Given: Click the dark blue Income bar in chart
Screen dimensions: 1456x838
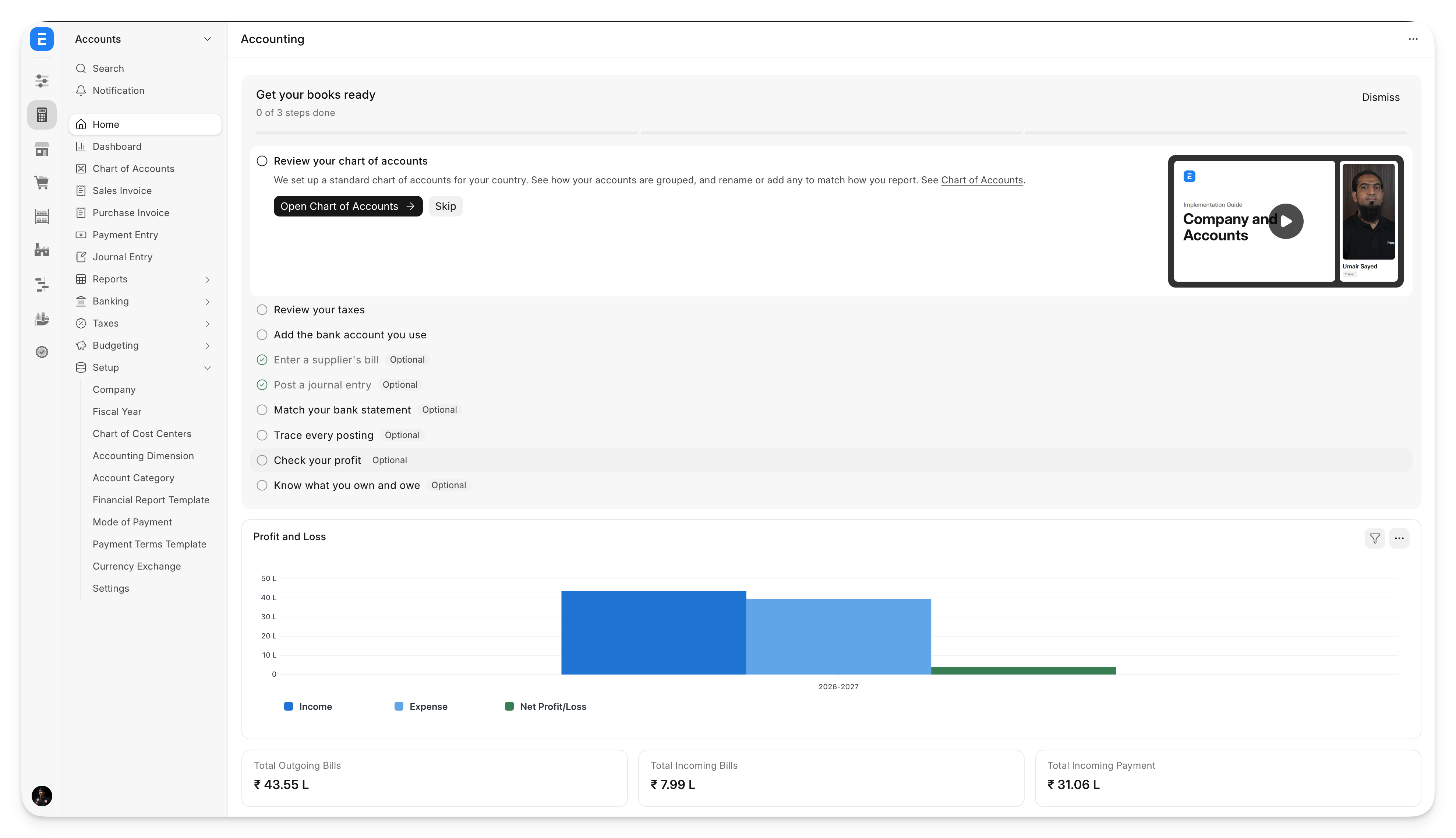Looking at the screenshot, I should (653, 633).
